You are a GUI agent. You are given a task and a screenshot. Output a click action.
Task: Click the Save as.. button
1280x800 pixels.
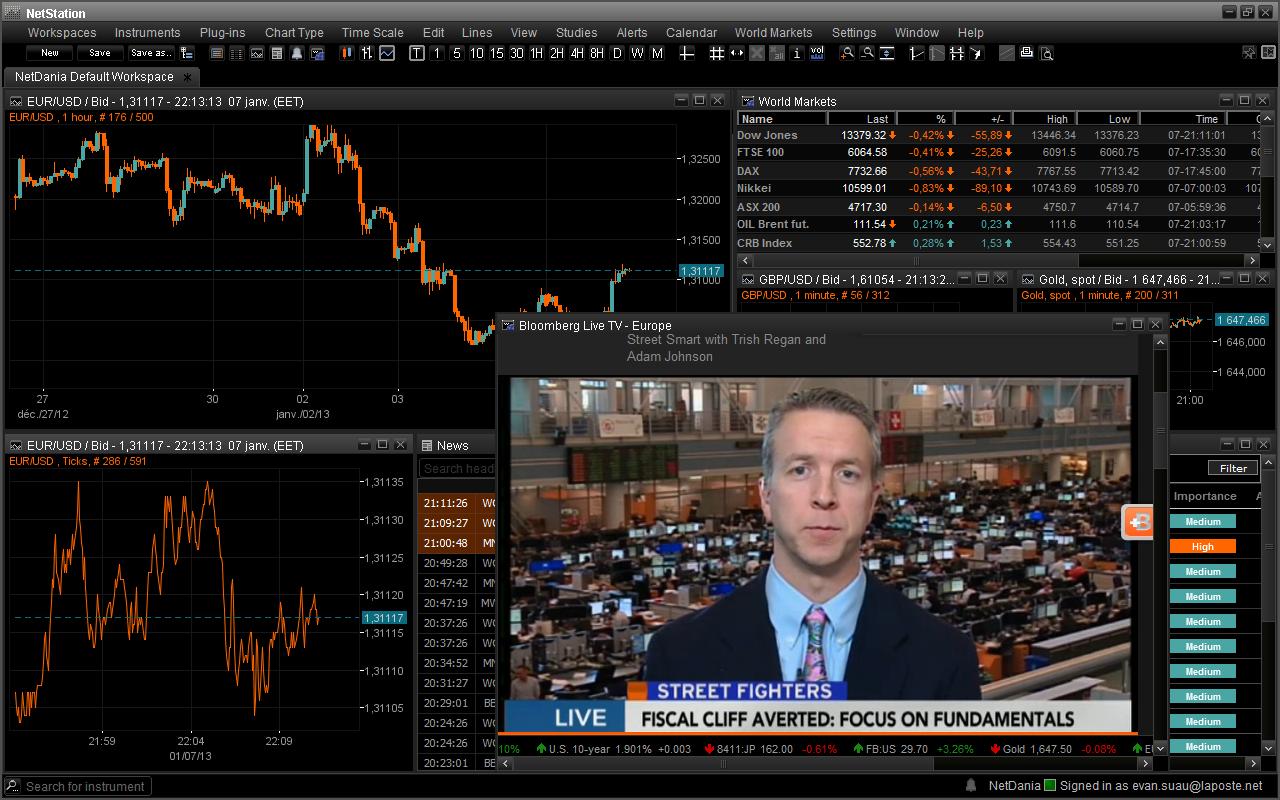pyautogui.click(x=151, y=53)
